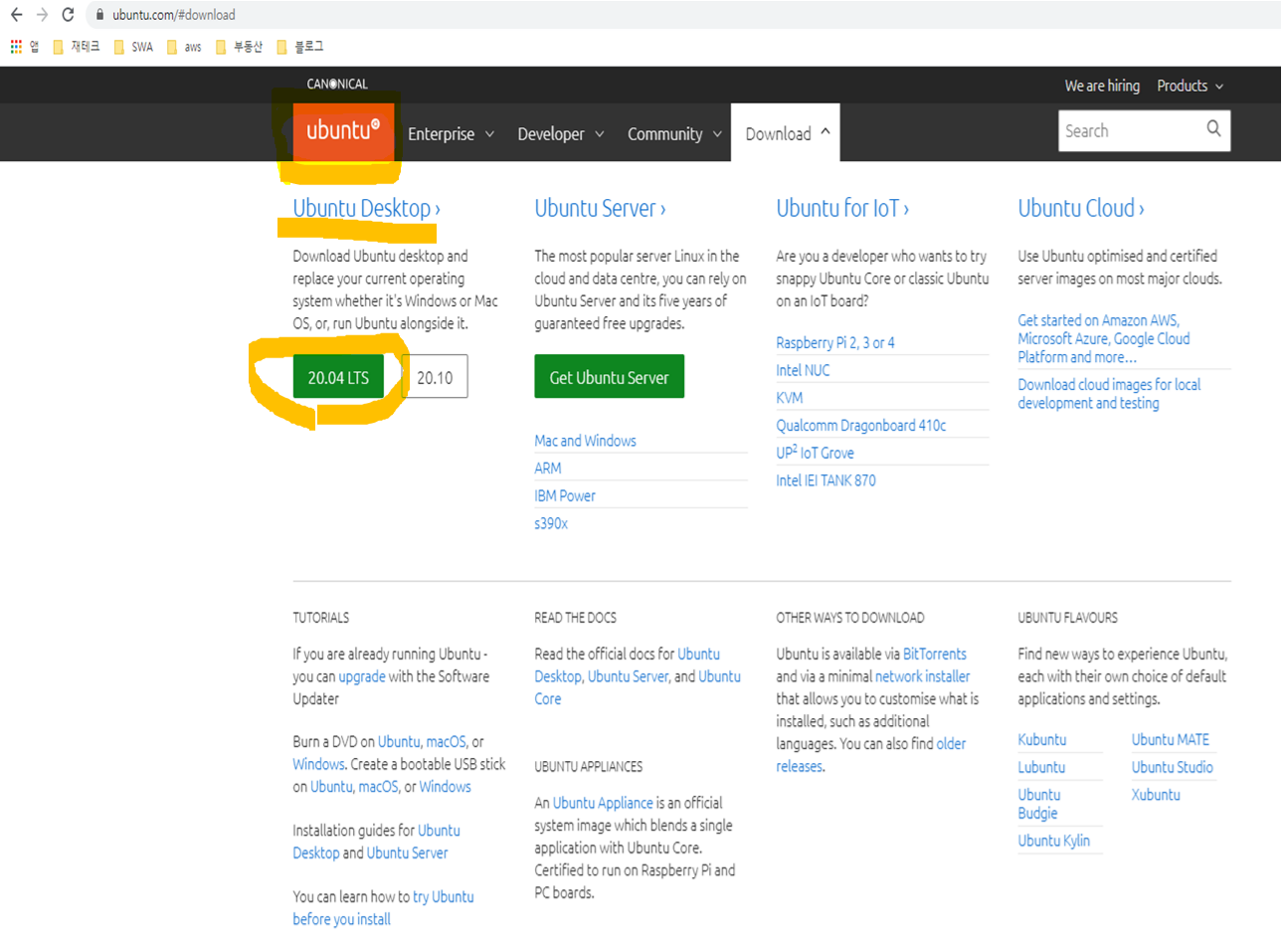Click the We are hiring link
The height and width of the screenshot is (952, 1286).
point(1102,86)
